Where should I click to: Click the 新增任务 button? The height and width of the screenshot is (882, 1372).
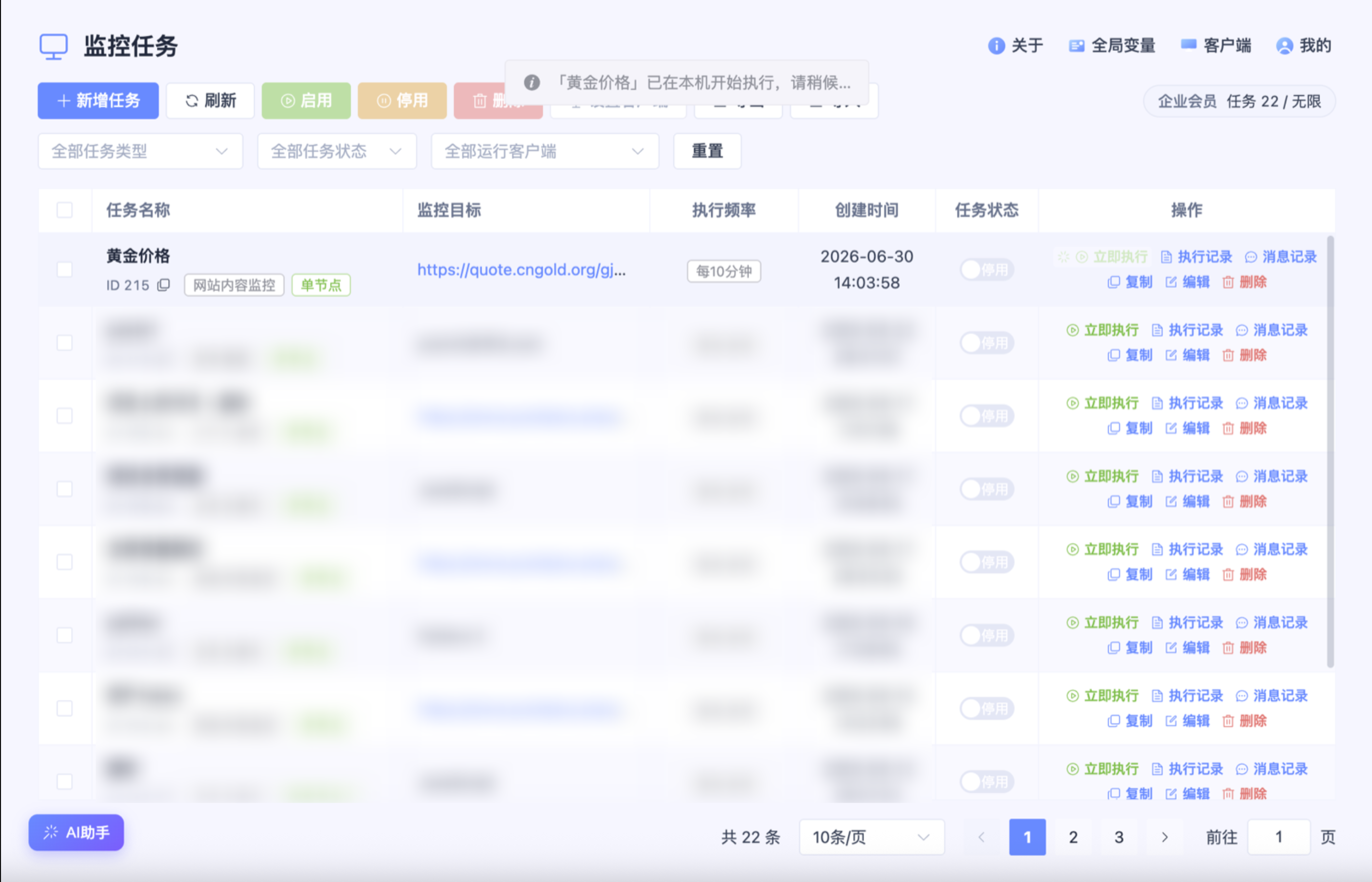(98, 101)
